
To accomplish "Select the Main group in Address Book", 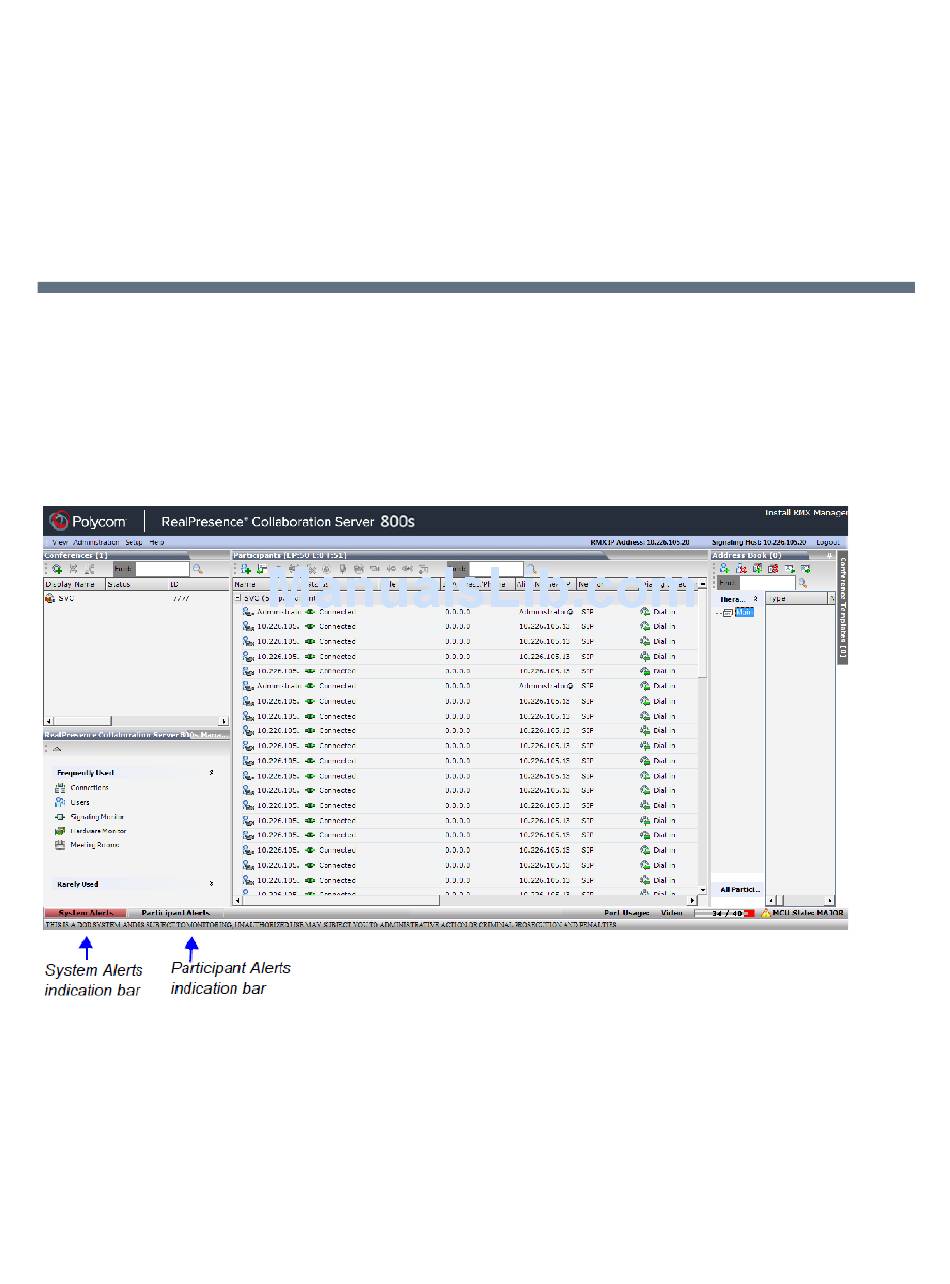I will (744, 612).
